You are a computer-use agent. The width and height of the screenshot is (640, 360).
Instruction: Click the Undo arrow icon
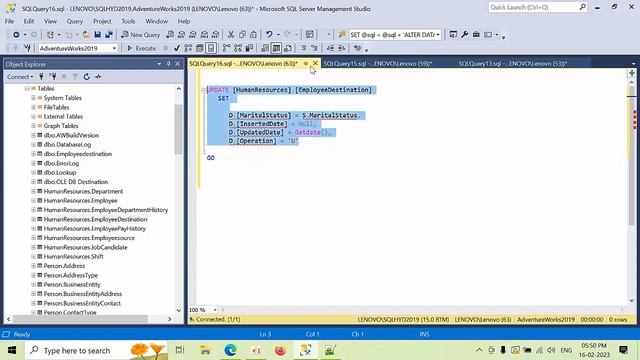(269, 35)
